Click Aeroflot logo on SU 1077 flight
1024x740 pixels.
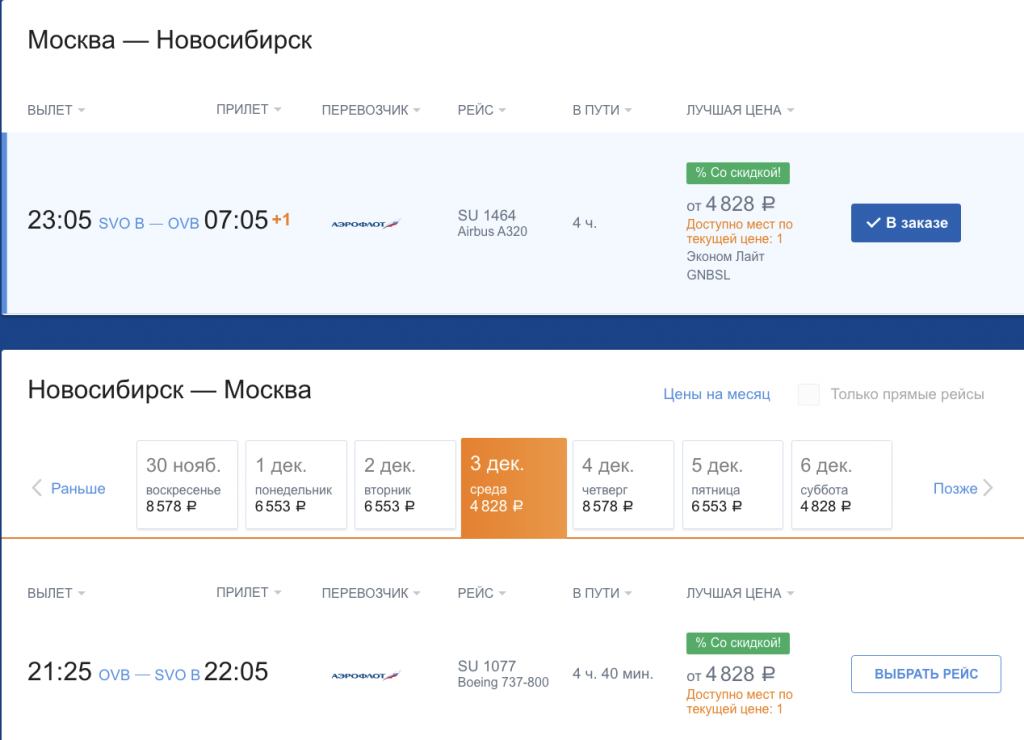[x=365, y=675]
